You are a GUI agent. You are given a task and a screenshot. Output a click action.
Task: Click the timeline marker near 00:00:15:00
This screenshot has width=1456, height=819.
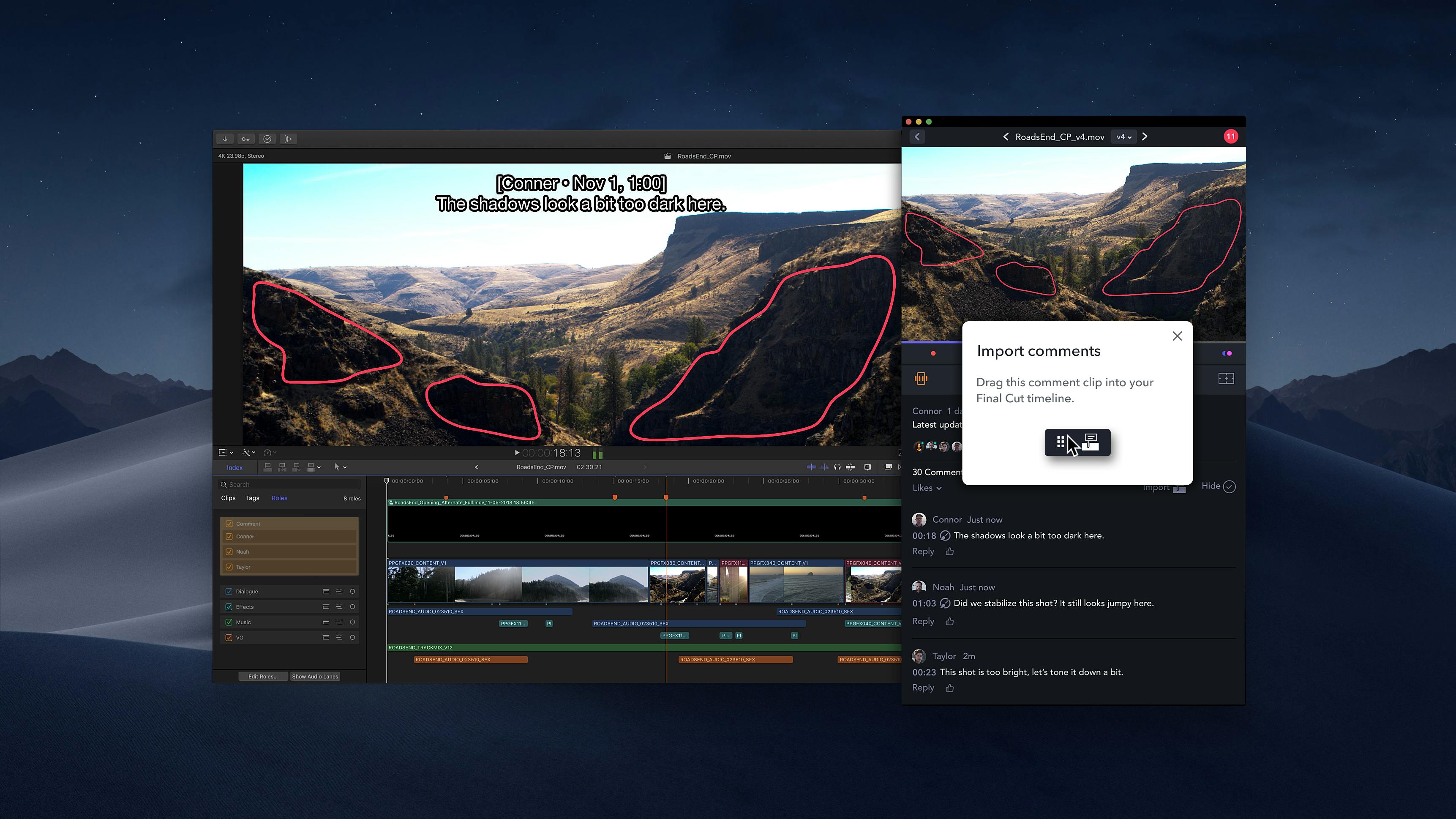(614, 497)
